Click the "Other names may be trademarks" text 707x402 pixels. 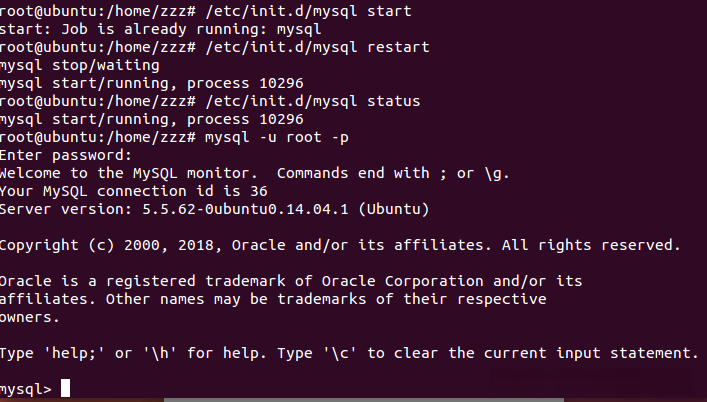pos(228,299)
